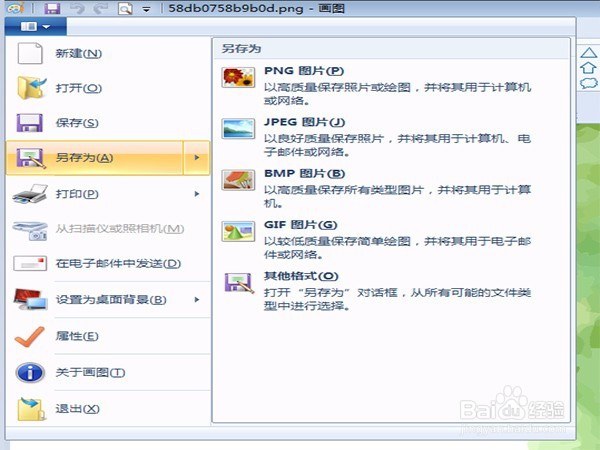The image size is (600, 450).
Task: Click GIF description 以较低质量保存简单绘图
Action: pyautogui.click(x=337, y=241)
